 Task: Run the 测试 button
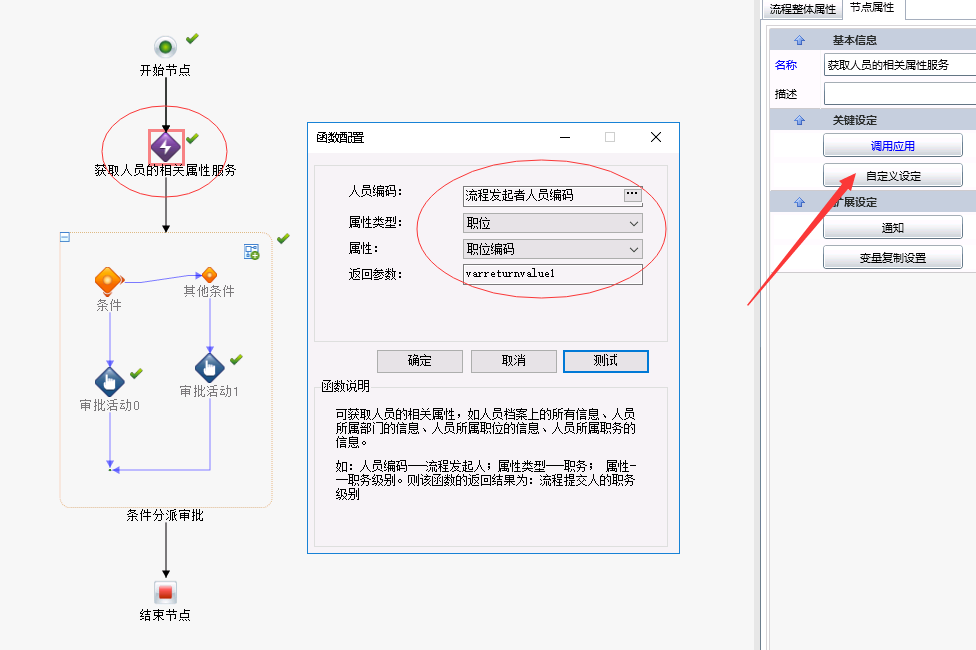(x=606, y=361)
